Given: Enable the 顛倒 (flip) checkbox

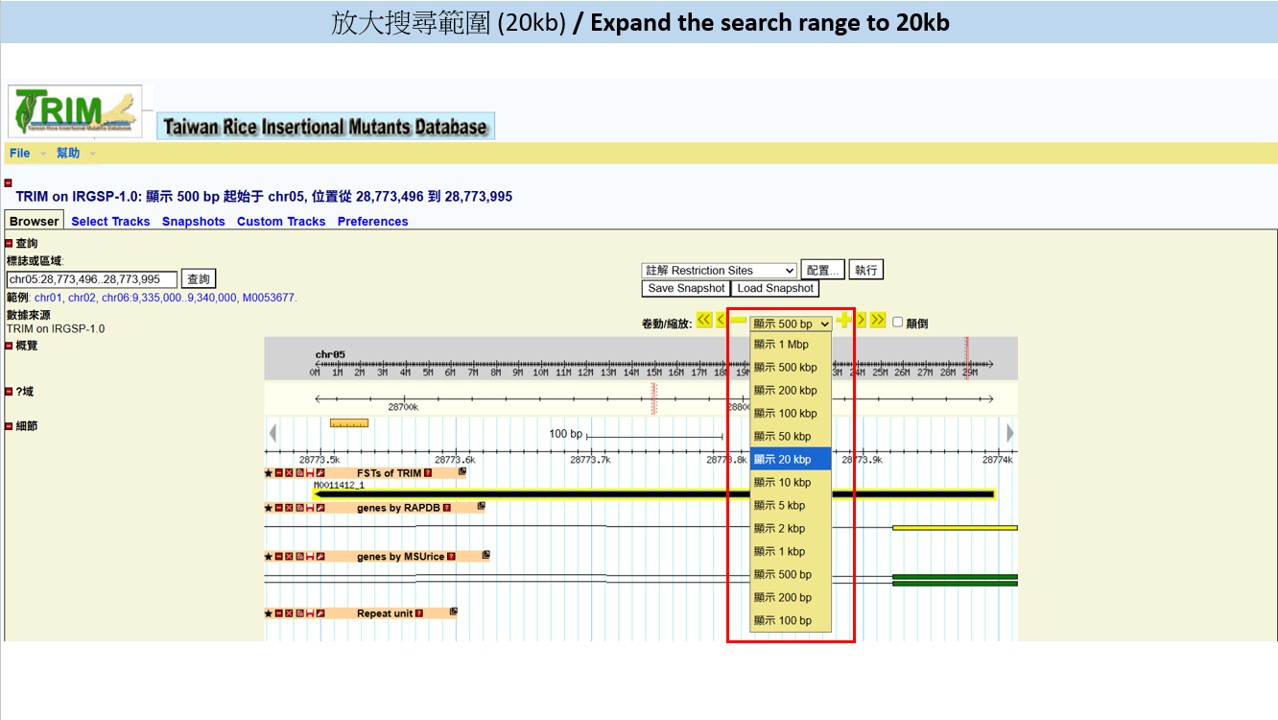Looking at the screenshot, I should [x=897, y=322].
